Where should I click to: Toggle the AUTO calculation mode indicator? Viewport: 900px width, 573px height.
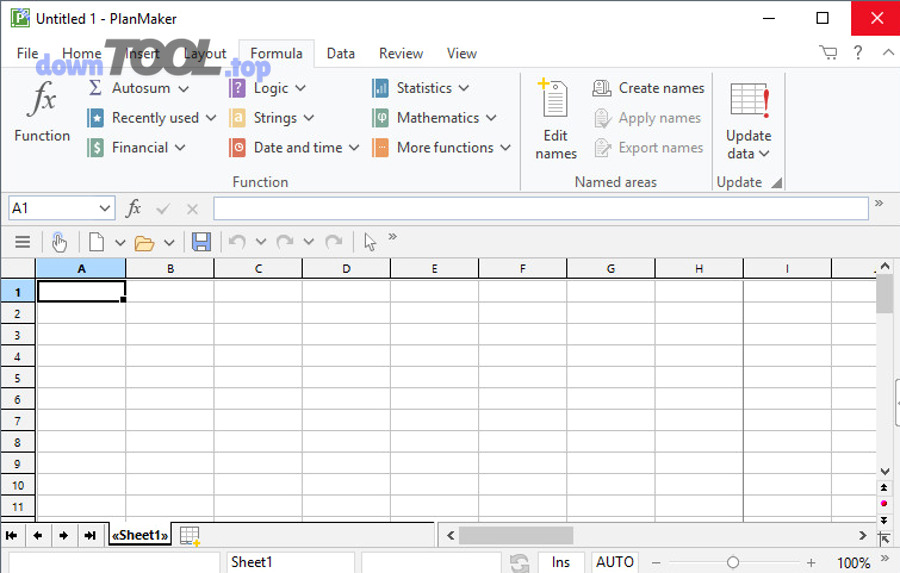tap(614, 562)
